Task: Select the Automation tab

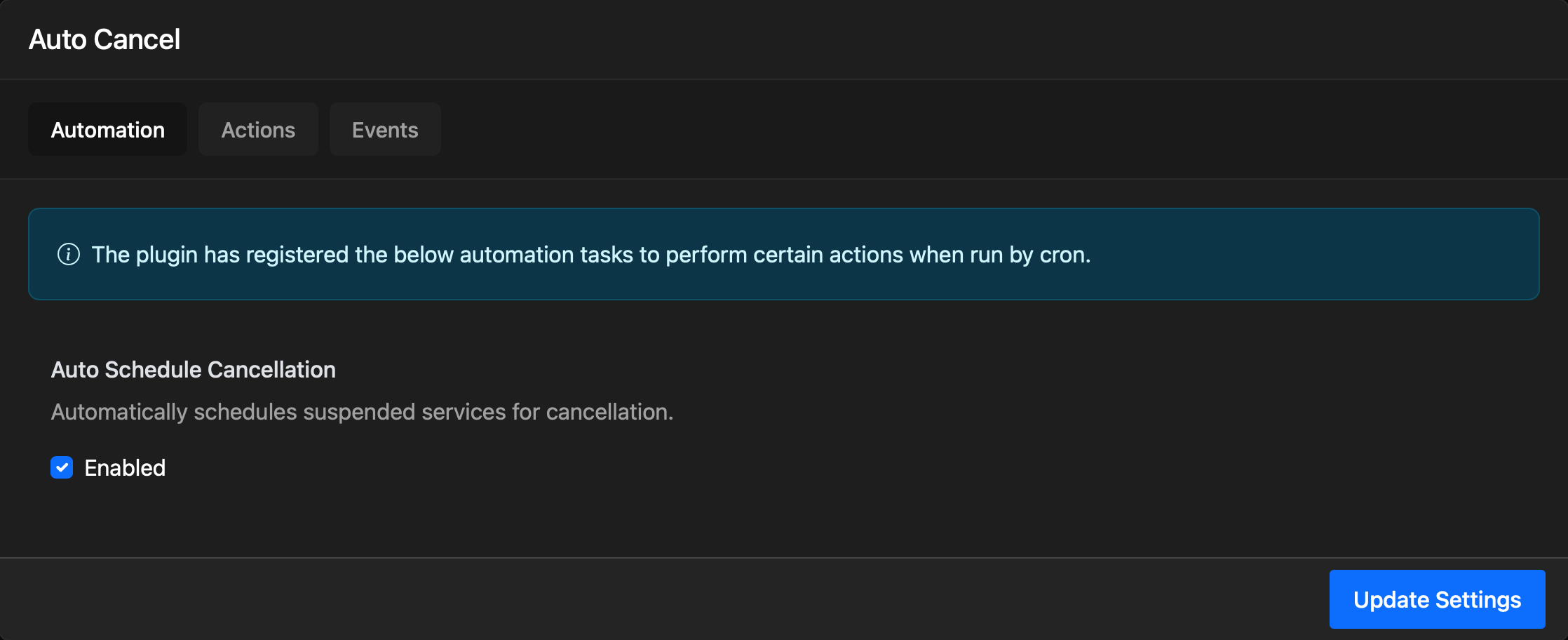Action: pyautogui.click(x=107, y=129)
